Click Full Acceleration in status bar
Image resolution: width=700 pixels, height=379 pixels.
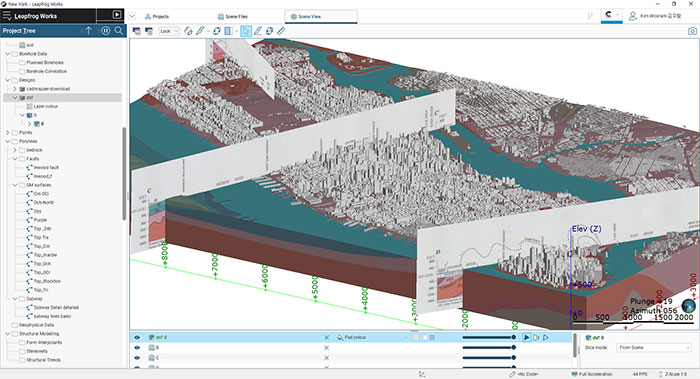[x=592, y=374]
